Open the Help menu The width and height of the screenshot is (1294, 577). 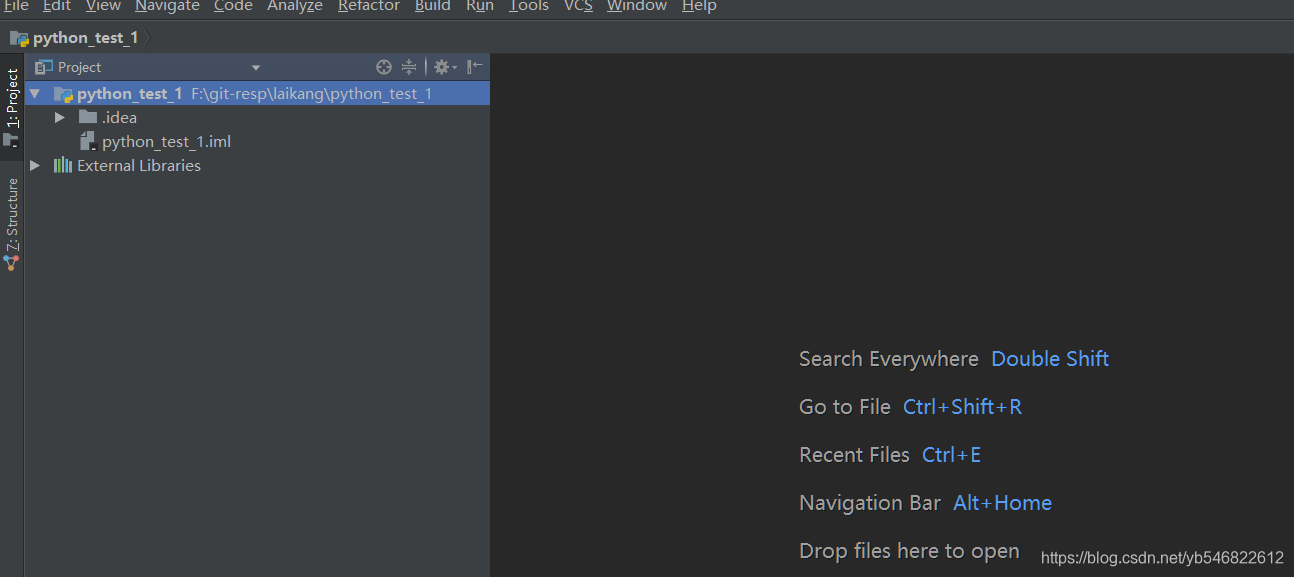(699, 6)
